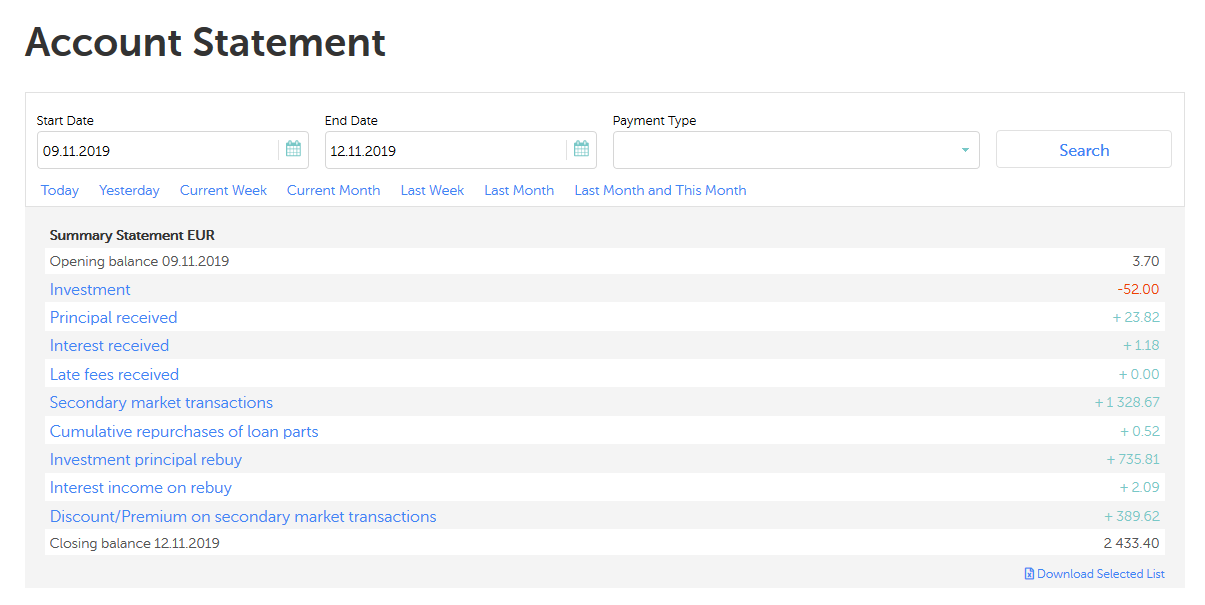The height and width of the screenshot is (605, 1205).
Task: Select the Today quick date filter
Action: tap(60, 190)
